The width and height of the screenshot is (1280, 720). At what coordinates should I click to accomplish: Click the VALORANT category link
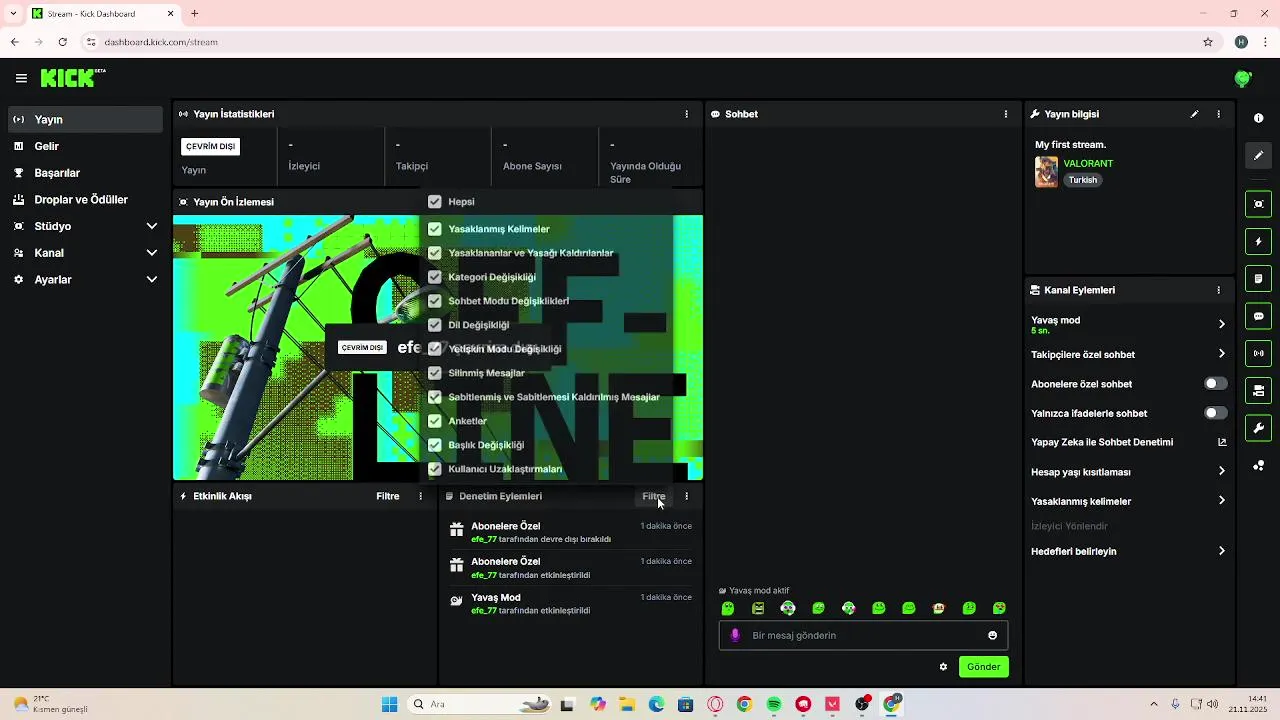[1088, 163]
